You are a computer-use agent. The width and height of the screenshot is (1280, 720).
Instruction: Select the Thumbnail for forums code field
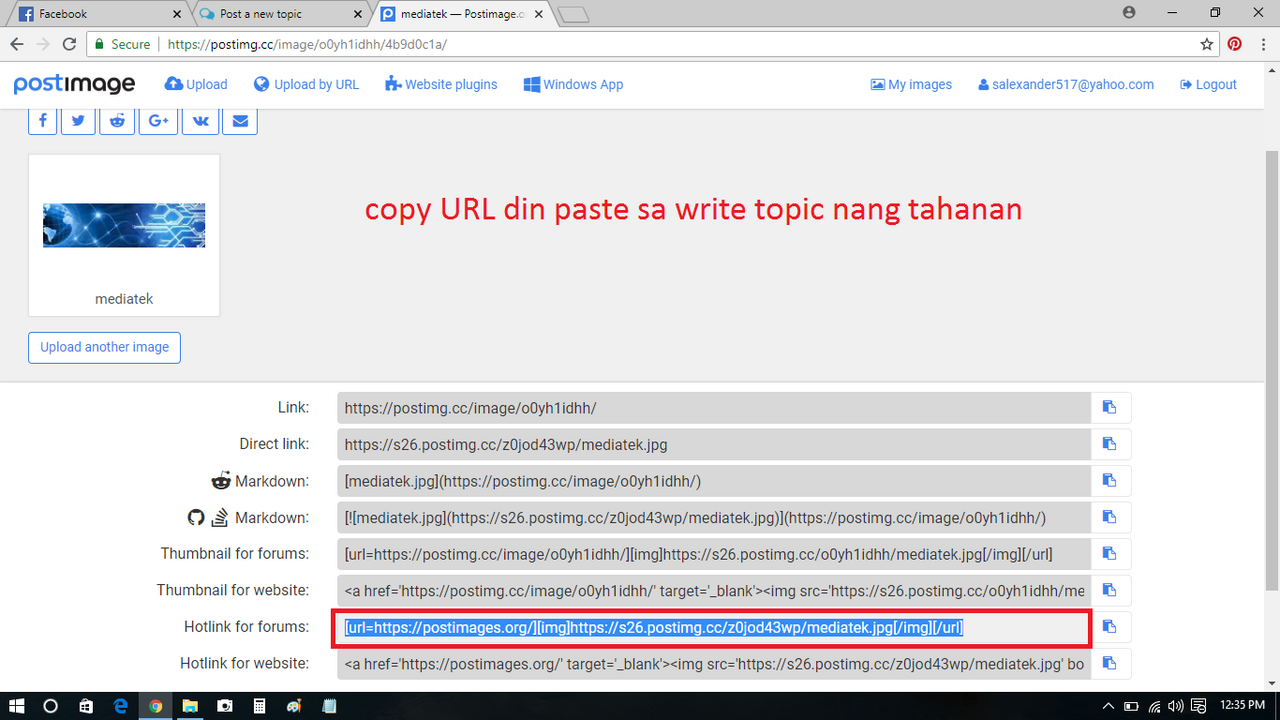[x=714, y=554]
